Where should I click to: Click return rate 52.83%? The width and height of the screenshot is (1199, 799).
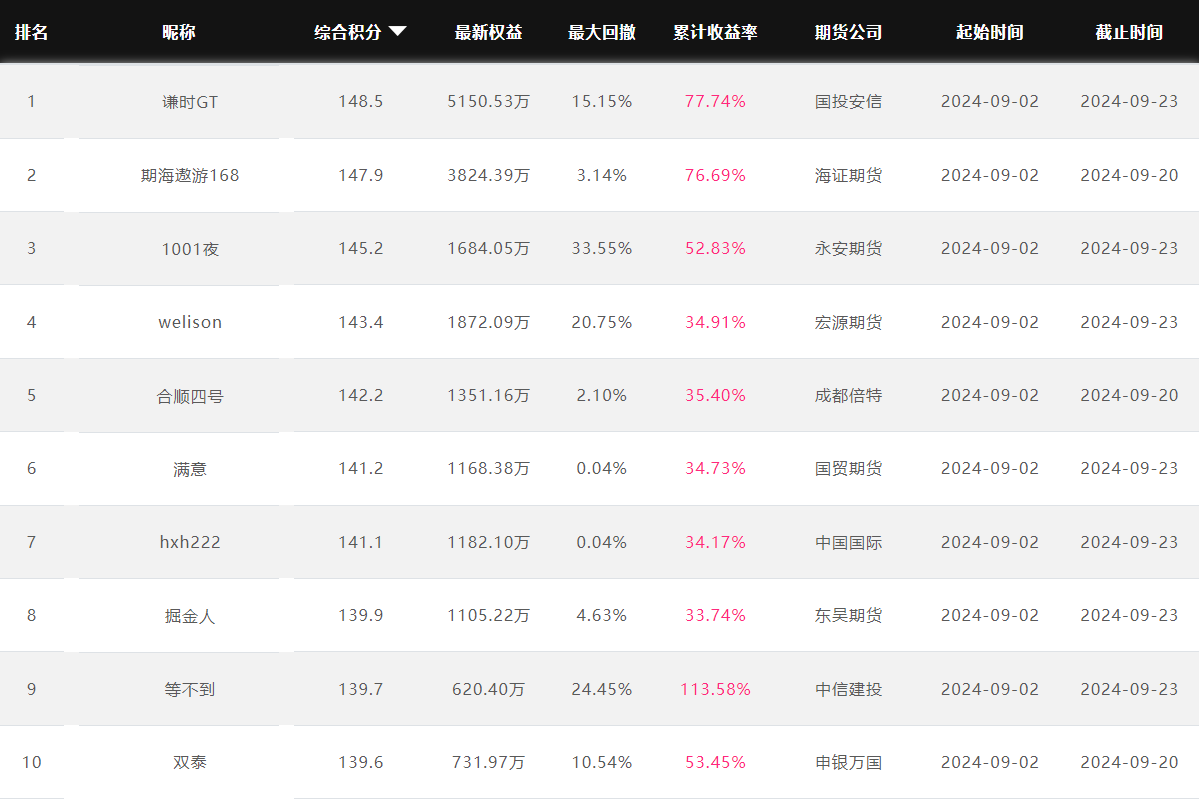(715, 248)
